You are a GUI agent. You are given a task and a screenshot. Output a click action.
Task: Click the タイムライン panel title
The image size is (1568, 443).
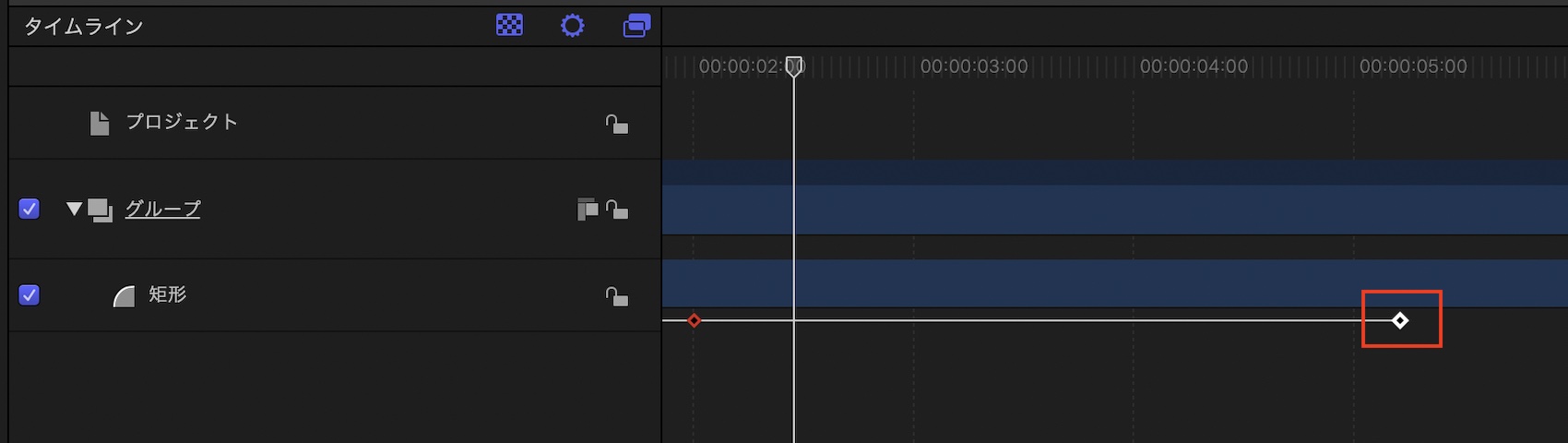(x=83, y=27)
